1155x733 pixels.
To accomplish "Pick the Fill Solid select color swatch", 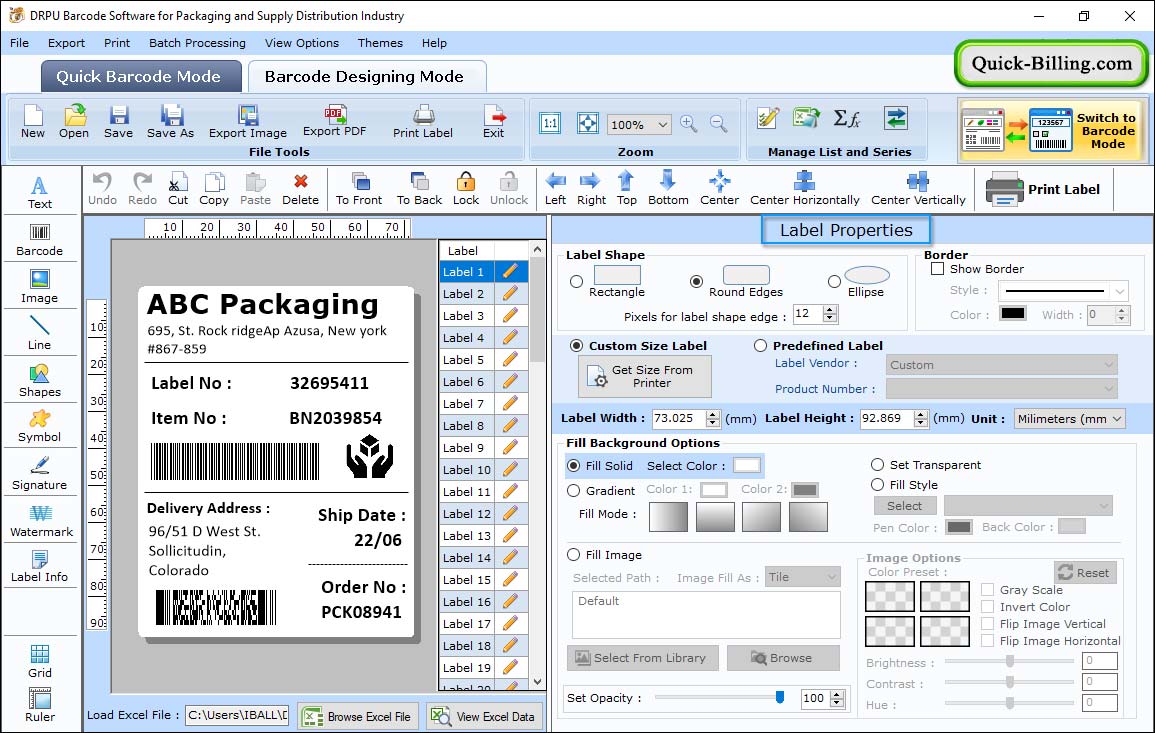I will (746, 466).
